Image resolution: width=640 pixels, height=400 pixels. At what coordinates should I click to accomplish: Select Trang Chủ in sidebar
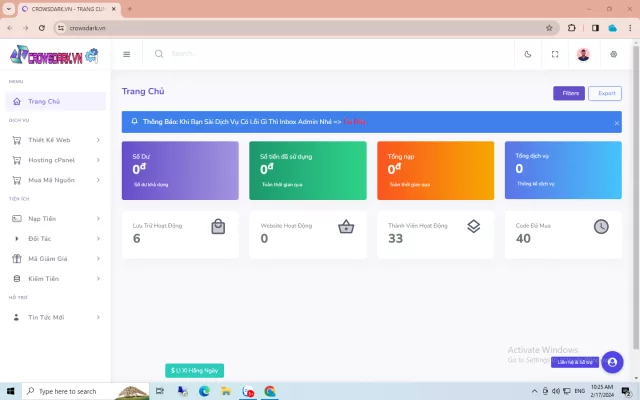[56, 101]
